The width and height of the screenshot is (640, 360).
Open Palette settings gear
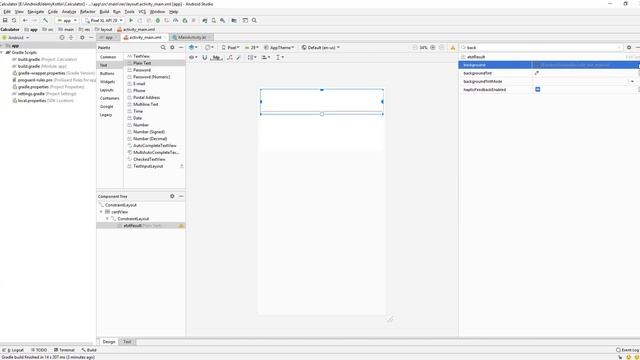(x=172, y=47)
